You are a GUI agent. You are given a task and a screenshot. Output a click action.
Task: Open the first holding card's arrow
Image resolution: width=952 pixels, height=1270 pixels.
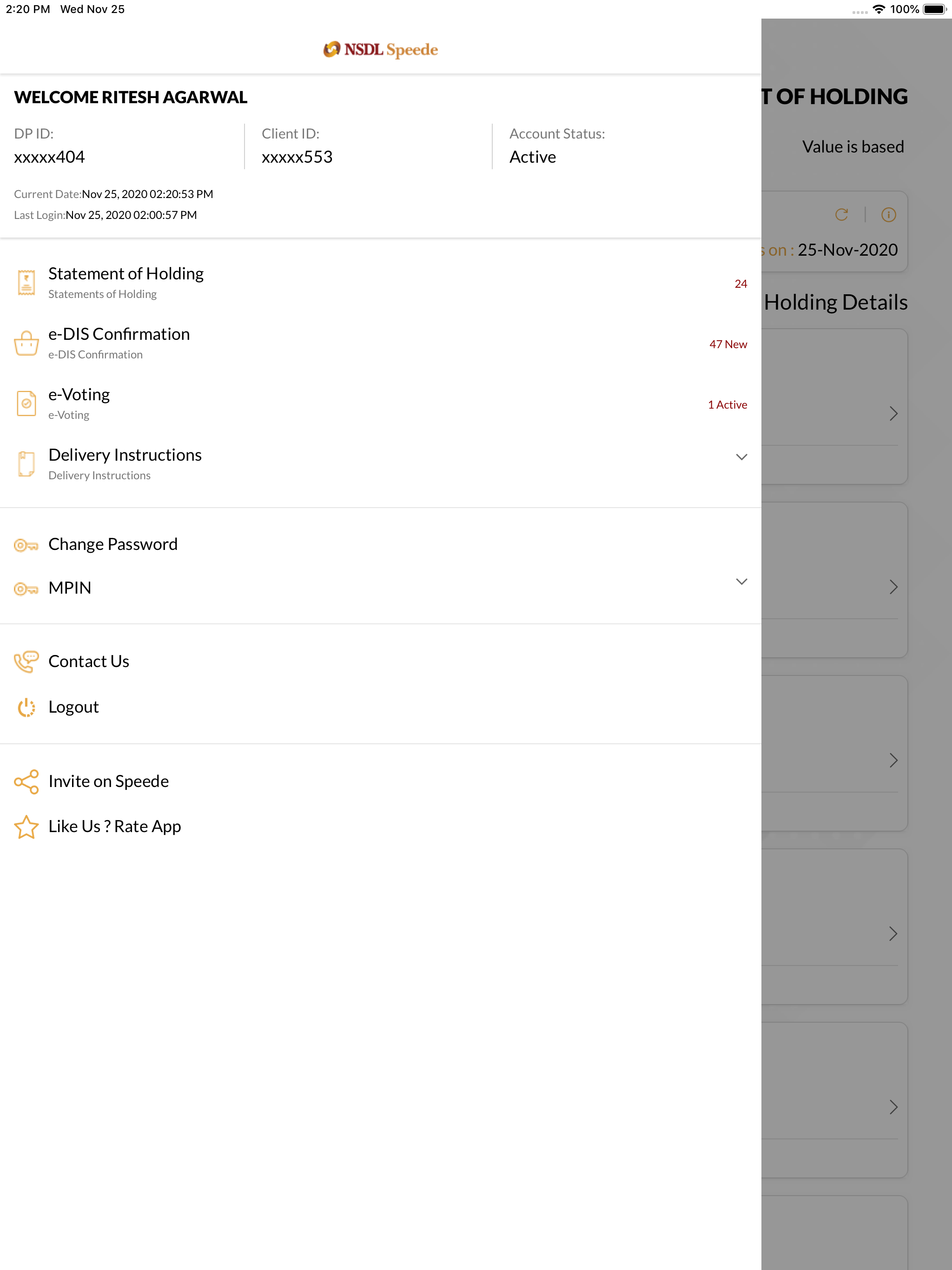(893, 413)
